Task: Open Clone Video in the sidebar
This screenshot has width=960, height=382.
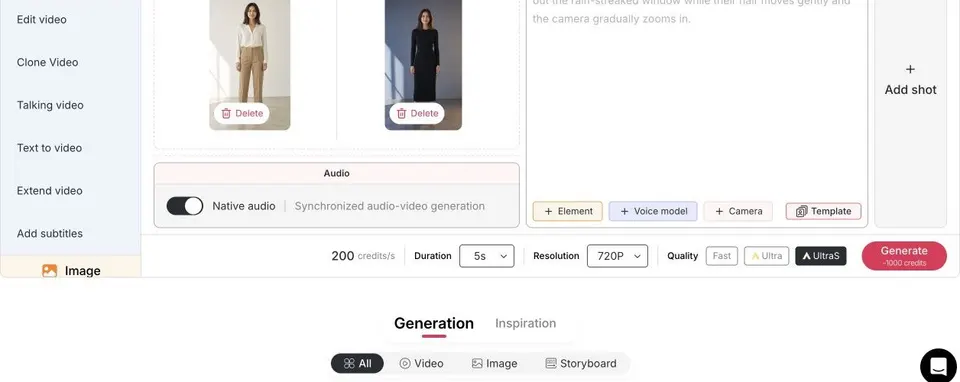Action: (x=47, y=62)
